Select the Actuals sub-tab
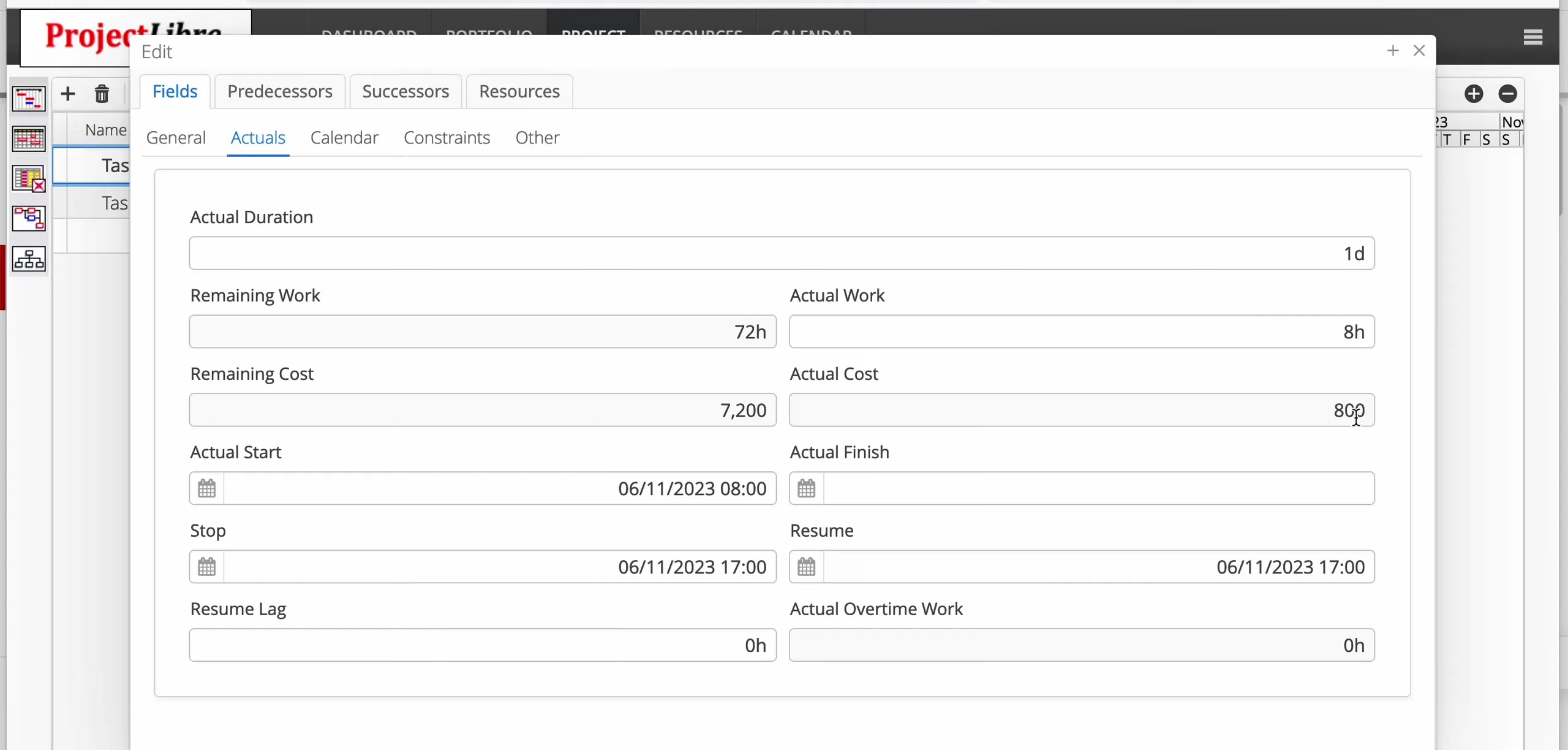1568x750 pixels. (258, 137)
